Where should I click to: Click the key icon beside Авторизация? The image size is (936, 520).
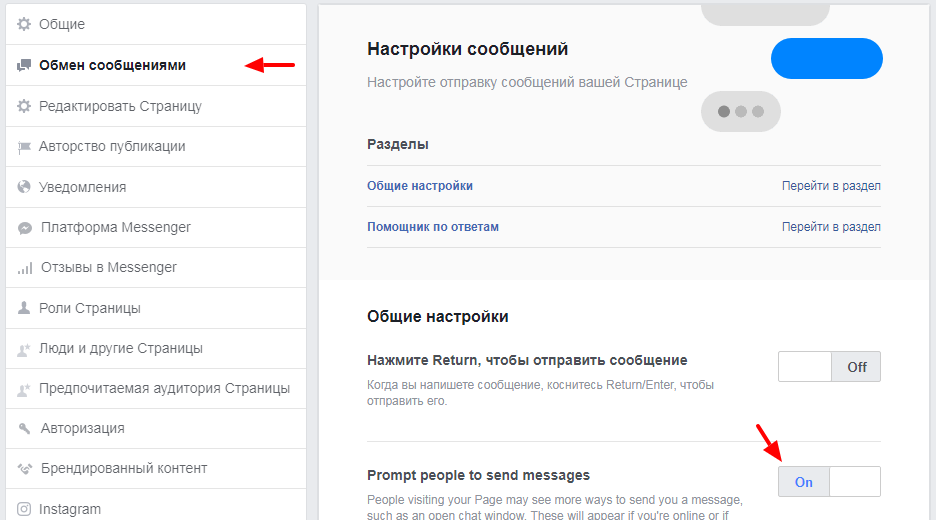tap(24, 429)
